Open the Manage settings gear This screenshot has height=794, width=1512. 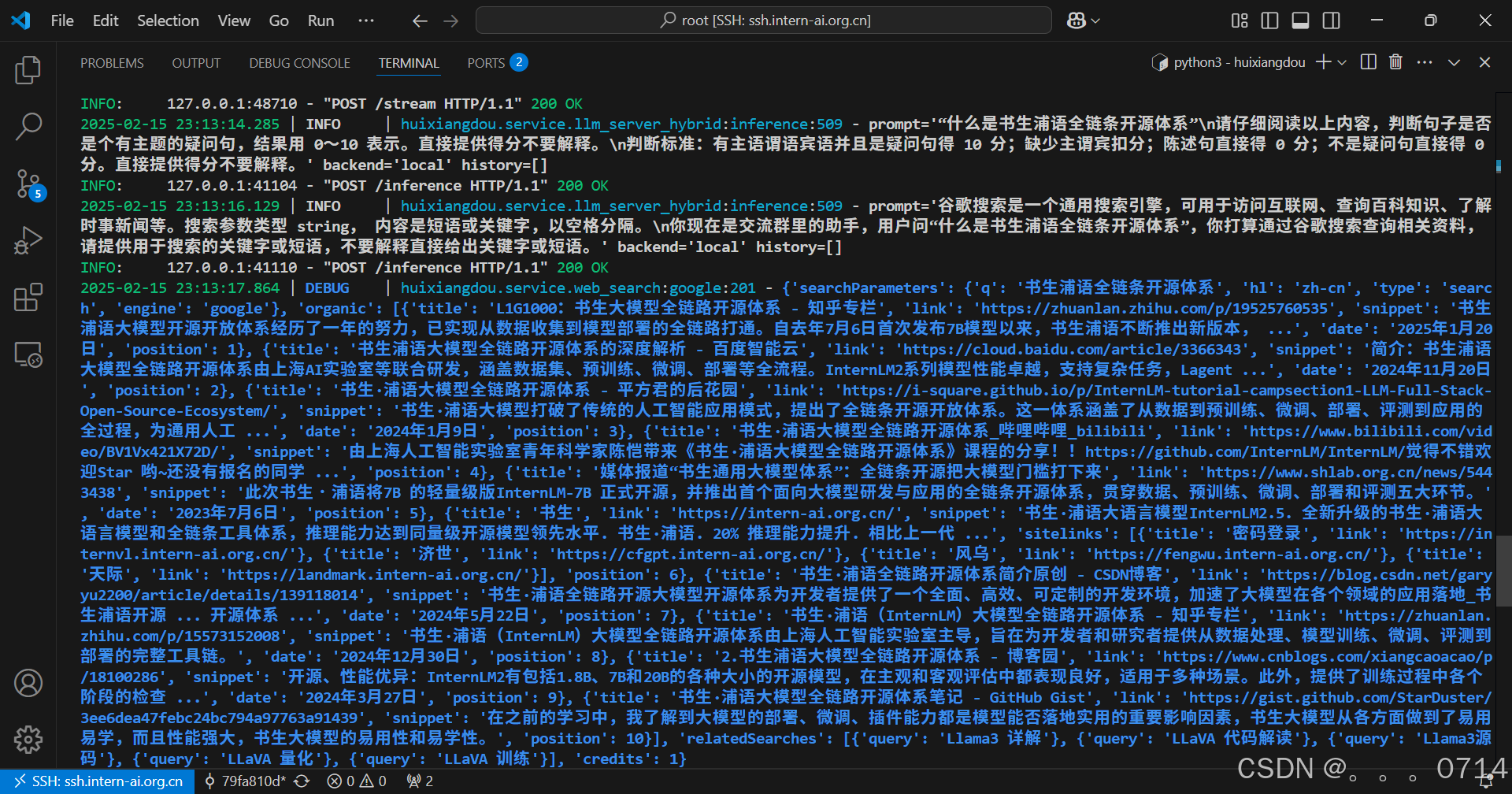pyautogui.click(x=28, y=739)
